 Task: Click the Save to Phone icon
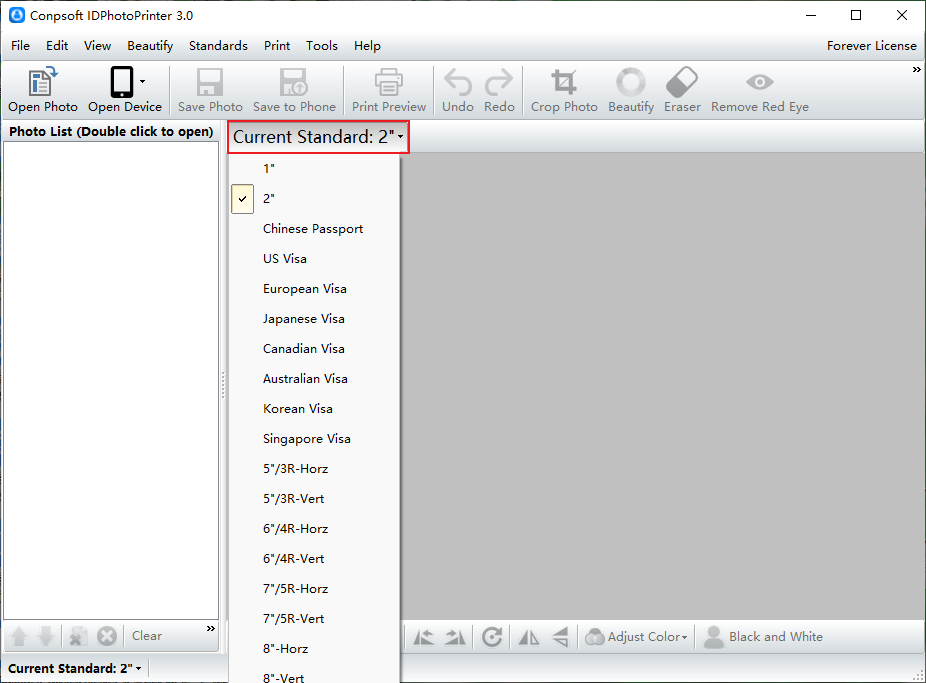click(294, 82)
